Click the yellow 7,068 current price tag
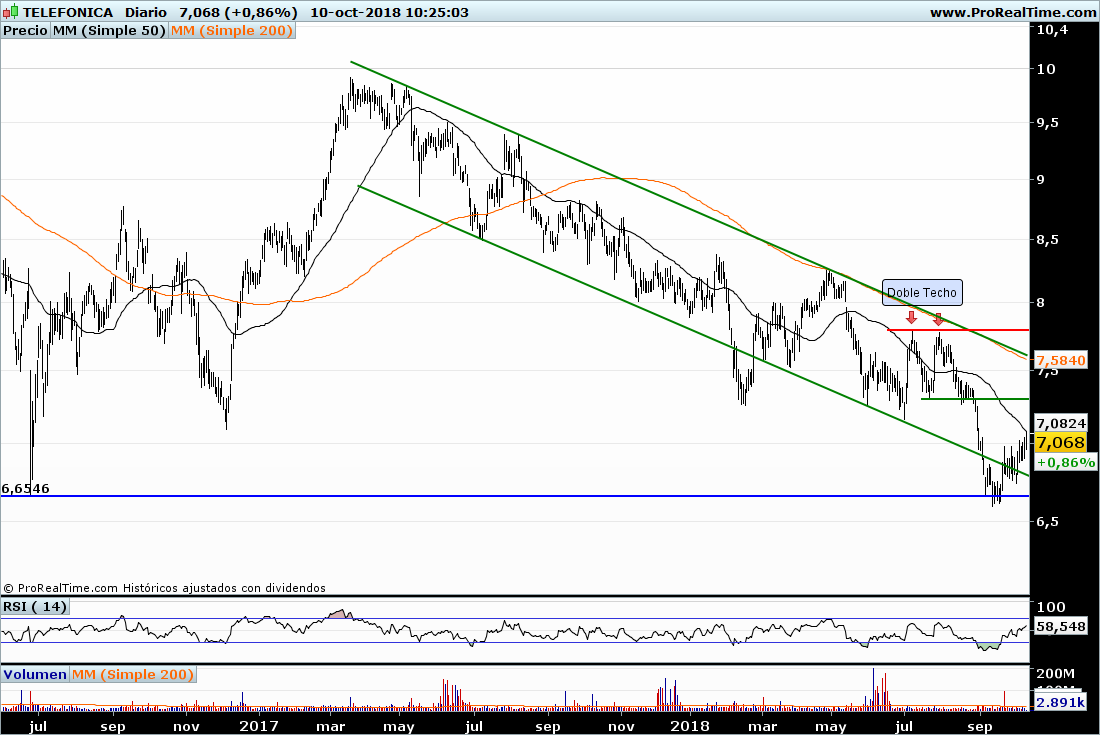 pyautogui.click(x=1060, y=443)
